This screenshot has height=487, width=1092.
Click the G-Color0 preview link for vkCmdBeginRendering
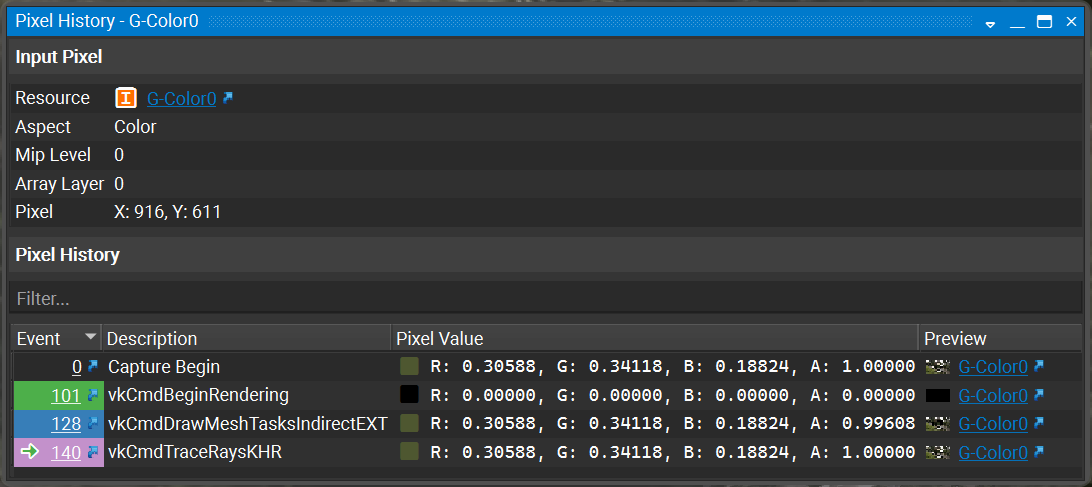tap(992, 396)
